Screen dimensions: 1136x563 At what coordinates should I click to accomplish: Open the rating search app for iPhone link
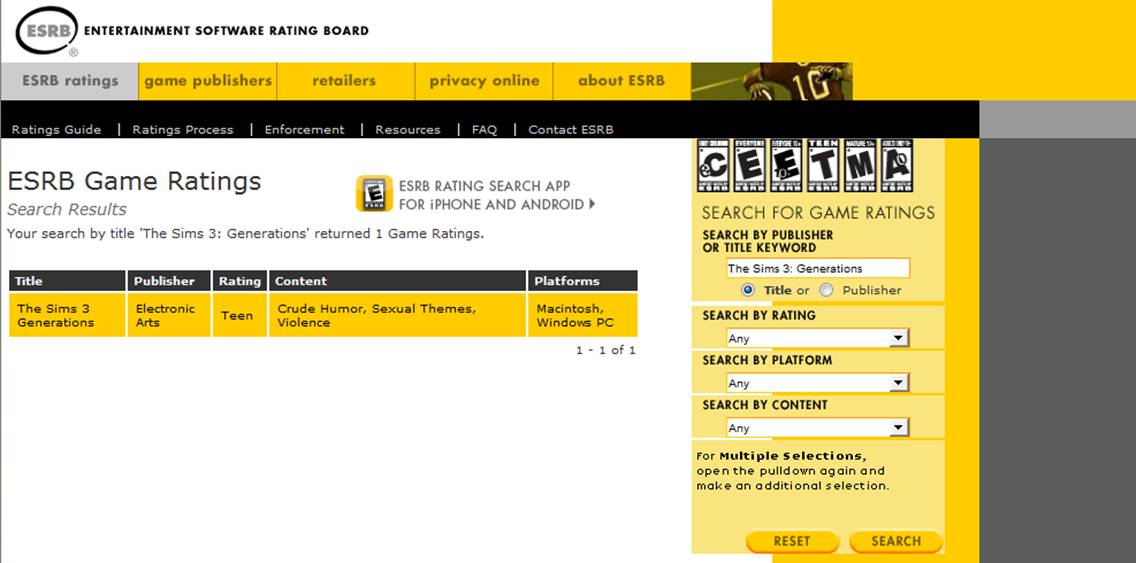coord(497,196)
